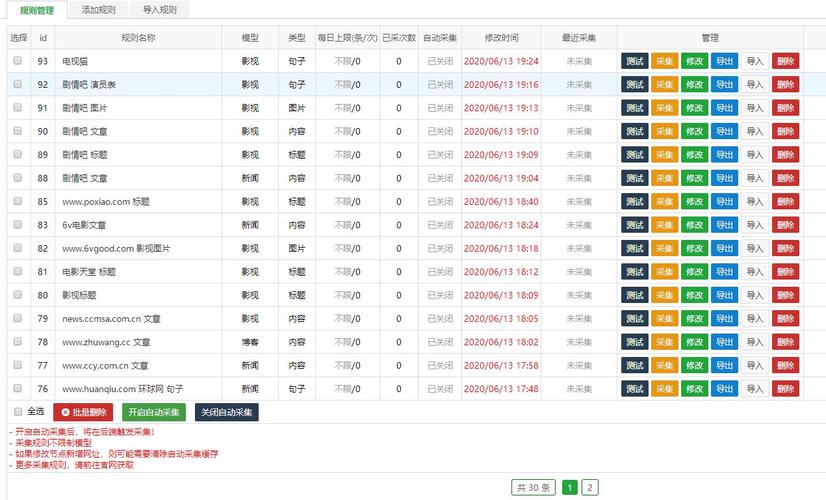Click 修改 for rule id 90
The width and height of the screenshot is (826, 500).
pos(694,131)
